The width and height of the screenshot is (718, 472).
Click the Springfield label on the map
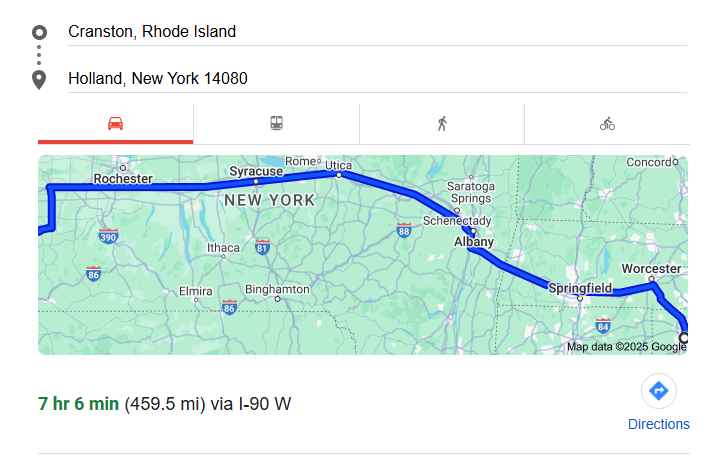[x=580, y=288]
